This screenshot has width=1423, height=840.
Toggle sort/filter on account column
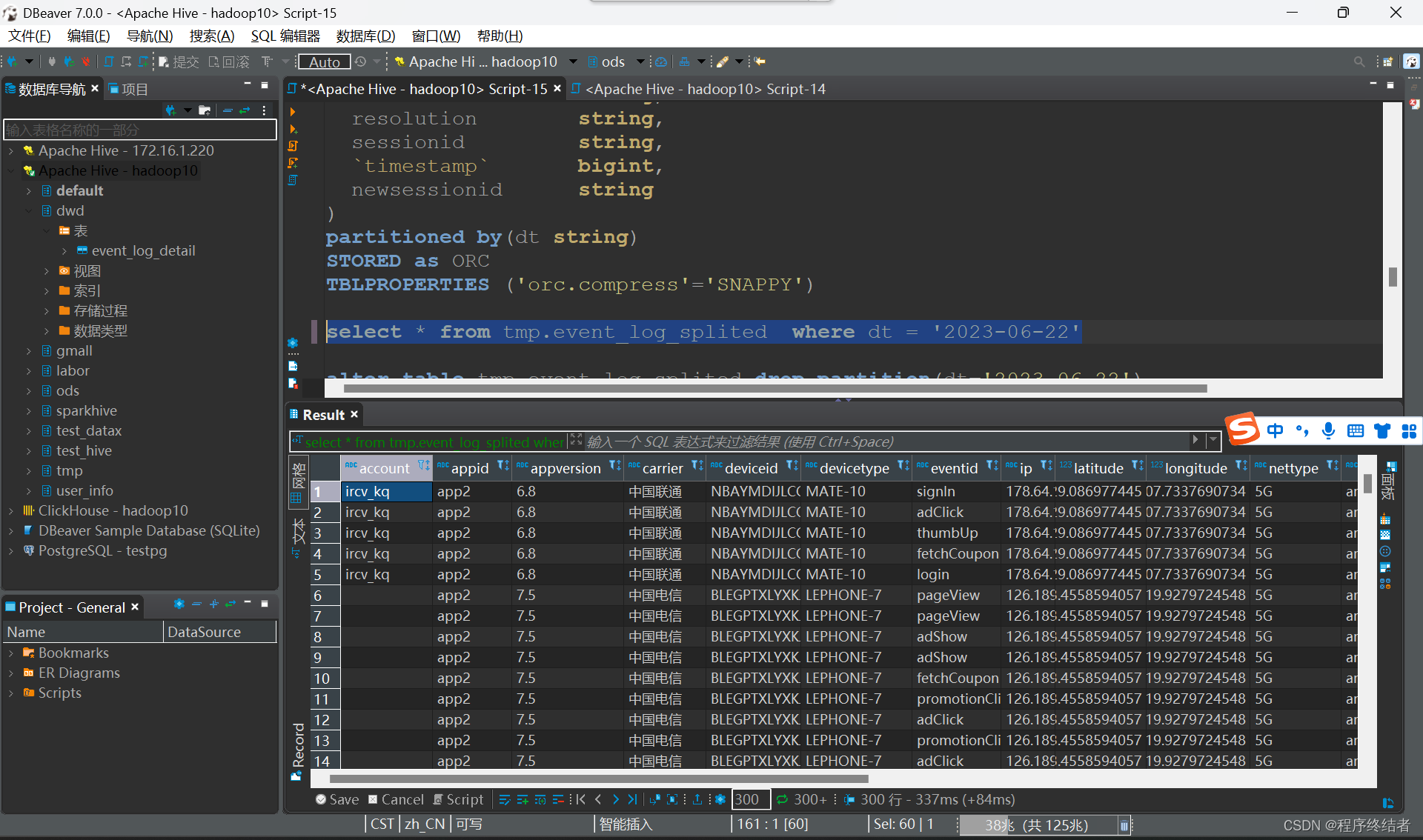423,466
